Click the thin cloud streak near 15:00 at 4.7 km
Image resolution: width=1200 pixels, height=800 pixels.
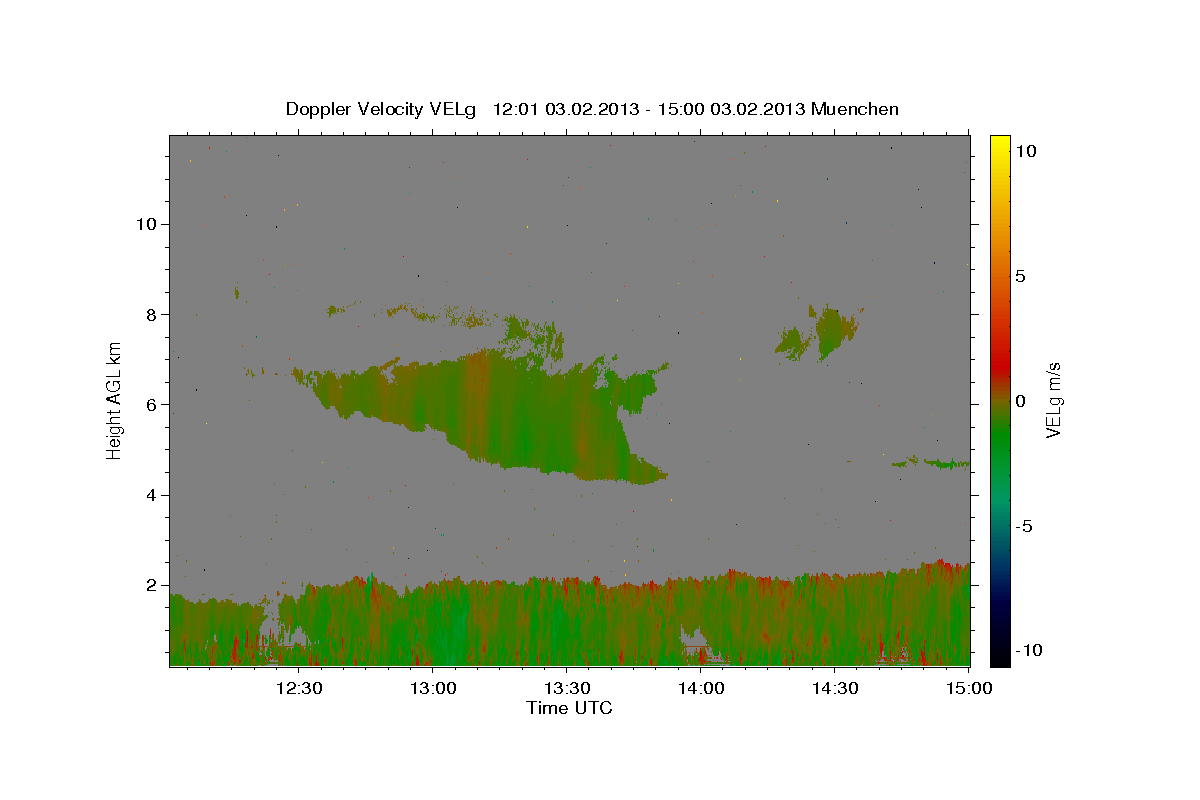pyautogui.click(x=931, y=463)
